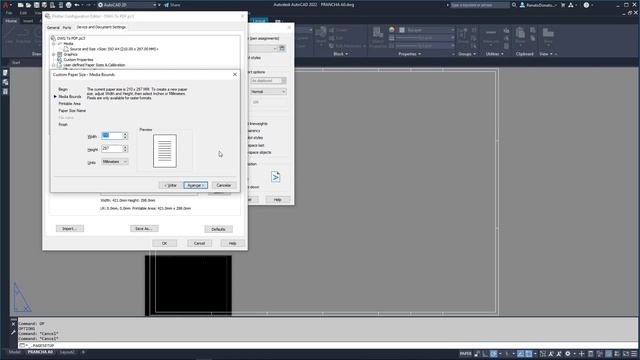Image resolution: width=640 pixels, height=360 pixels.
Task: Click the command line wrench customize icon
Action: pyautogui.click(x=13, y=333)
